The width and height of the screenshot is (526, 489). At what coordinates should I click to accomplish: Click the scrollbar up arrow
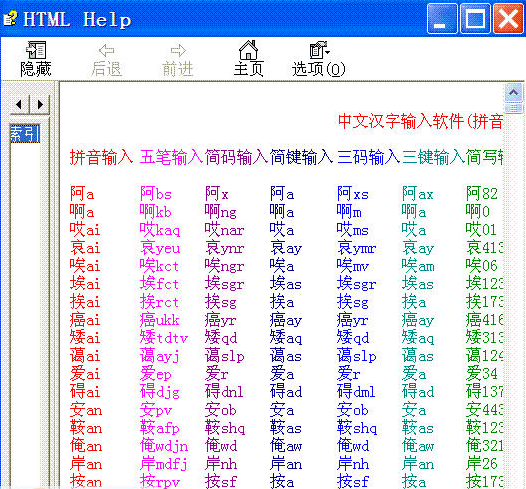coord(513,93)
